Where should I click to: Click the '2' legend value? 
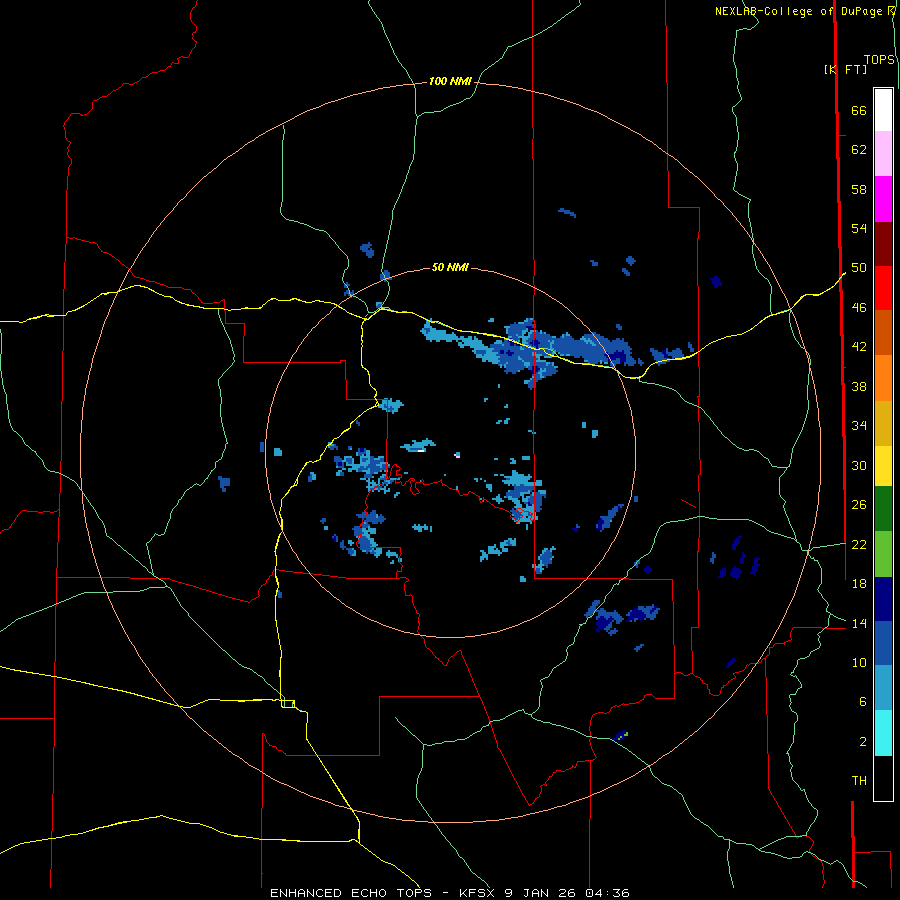(863, 742)
